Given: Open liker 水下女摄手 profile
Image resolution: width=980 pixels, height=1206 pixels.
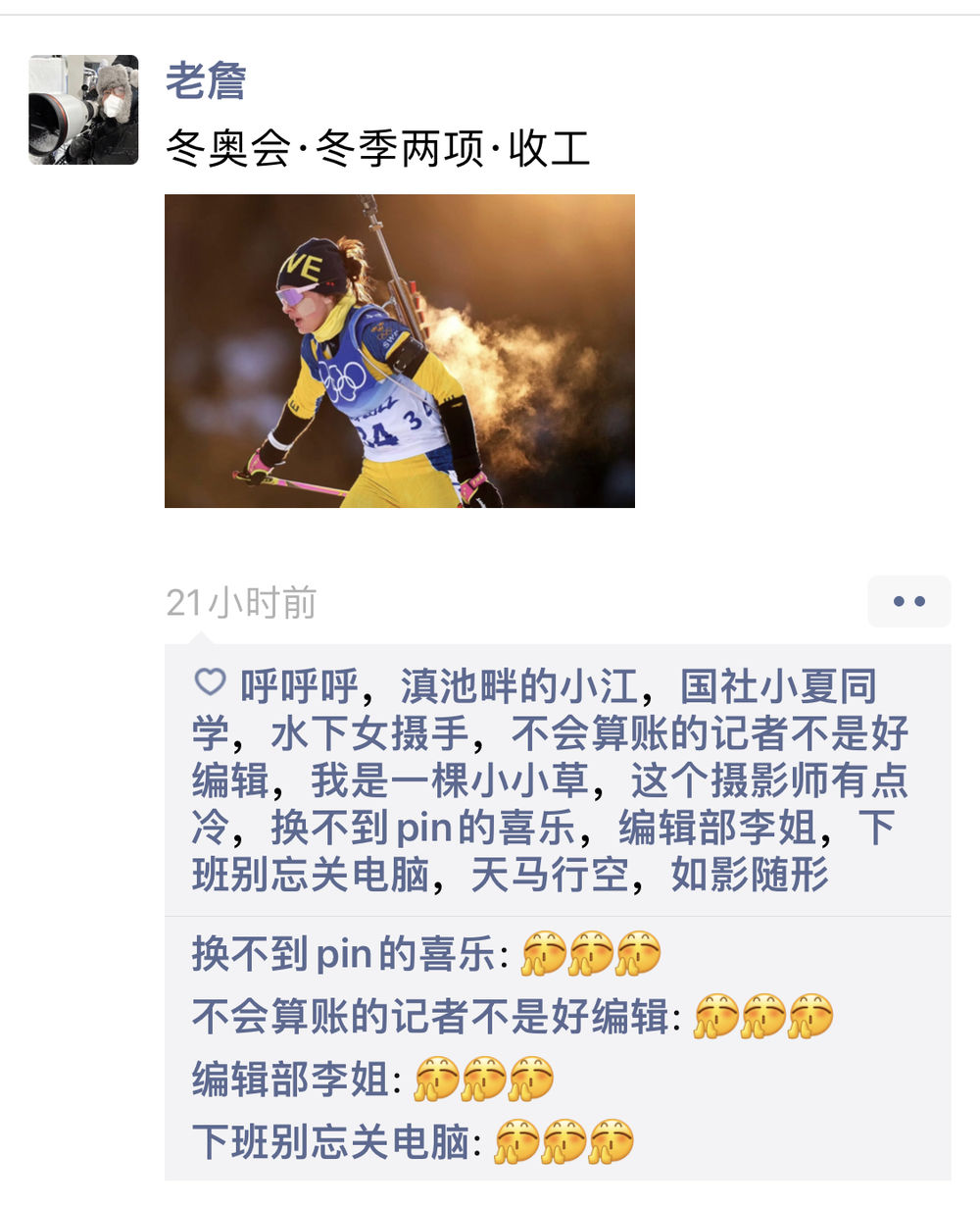Looking at the screenshot, I should coord(368,733).
